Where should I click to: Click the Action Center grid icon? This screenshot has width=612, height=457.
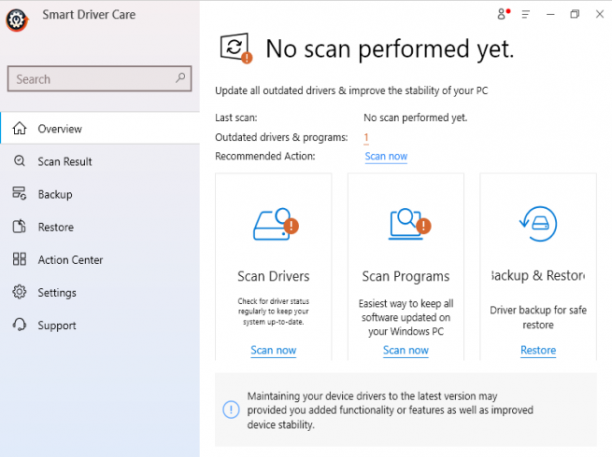[20, 259]
